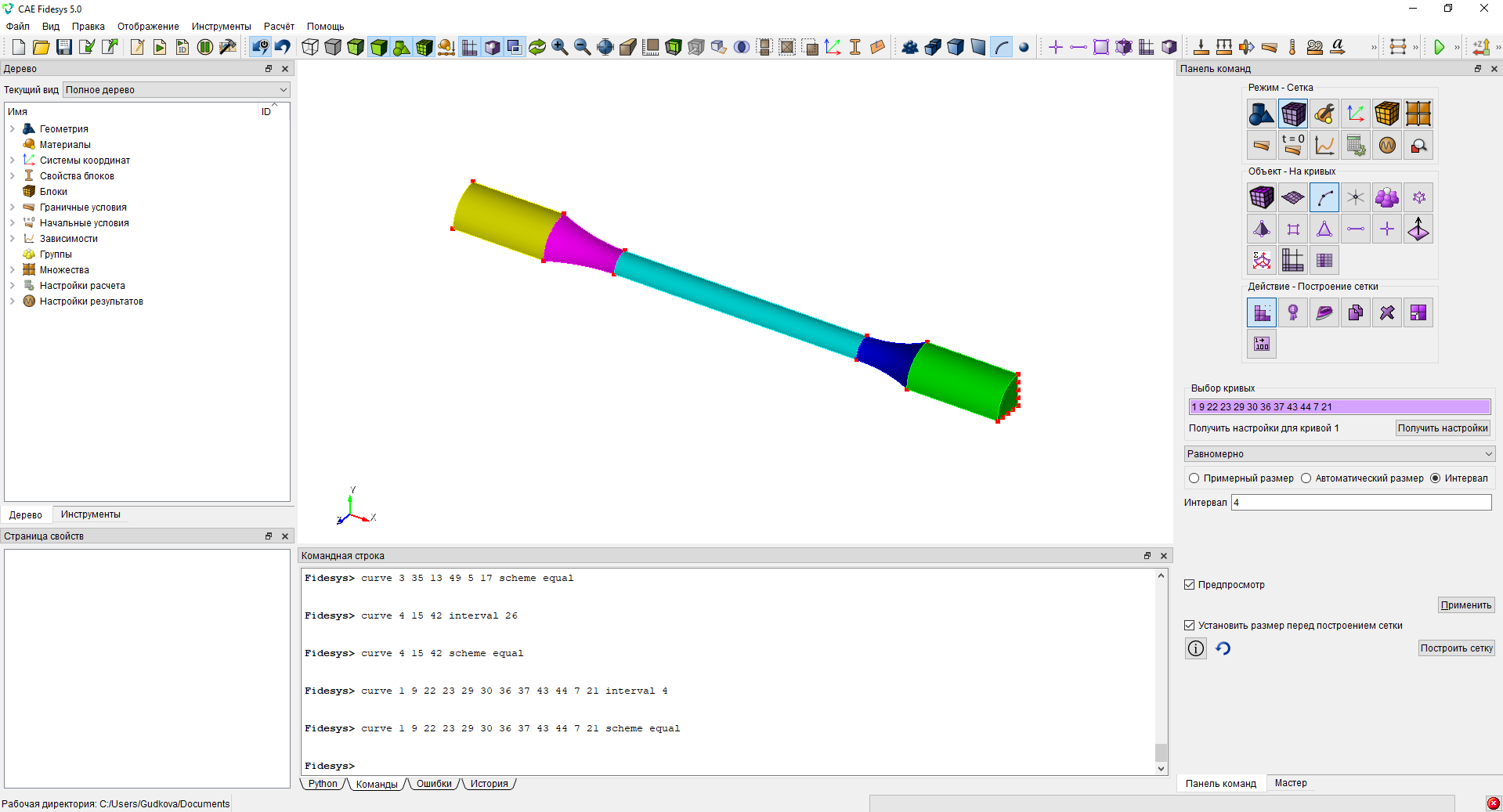The width and height of the screenshot is (1503, 812).
Task: Click the 'Fidesys>' command prompt line
Action: pos(330,766)
